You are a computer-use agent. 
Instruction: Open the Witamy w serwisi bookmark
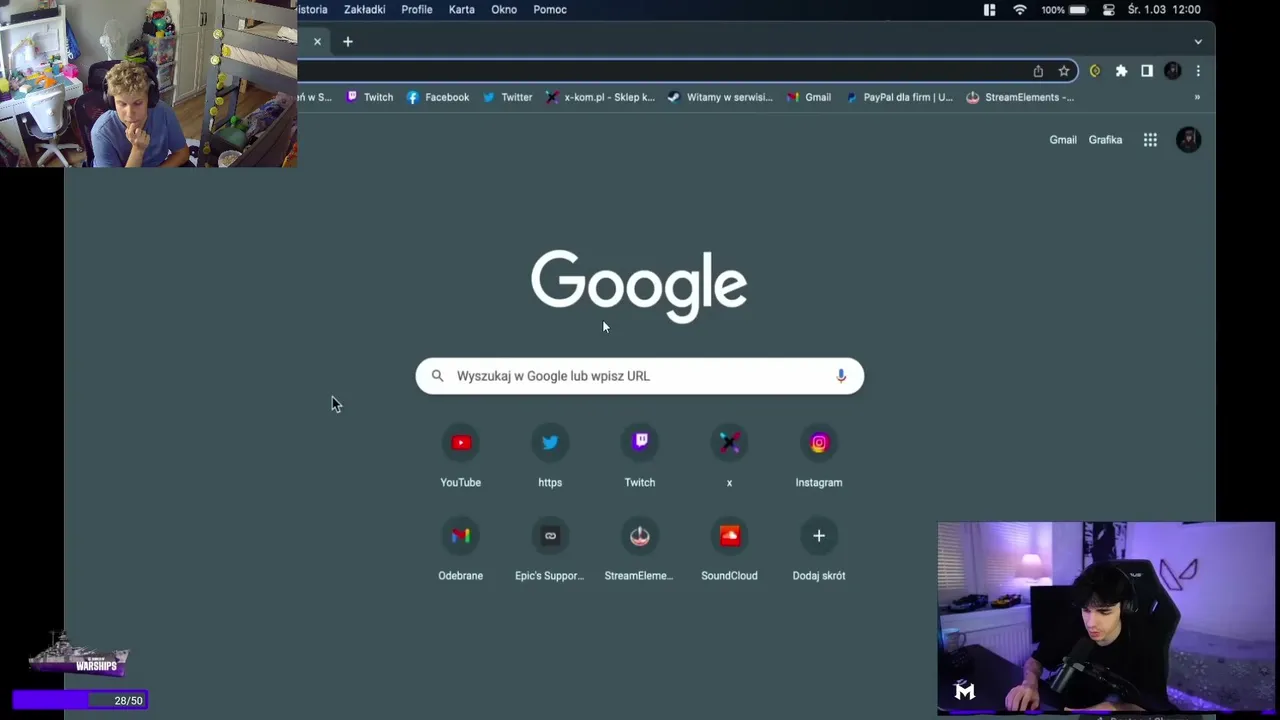[x=720, y=97]
